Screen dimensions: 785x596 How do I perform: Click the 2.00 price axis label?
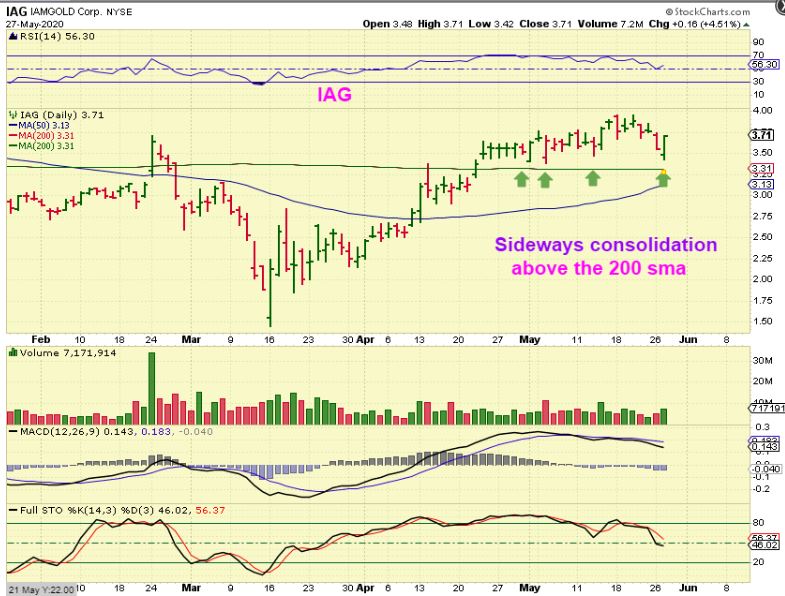point(762,278)
